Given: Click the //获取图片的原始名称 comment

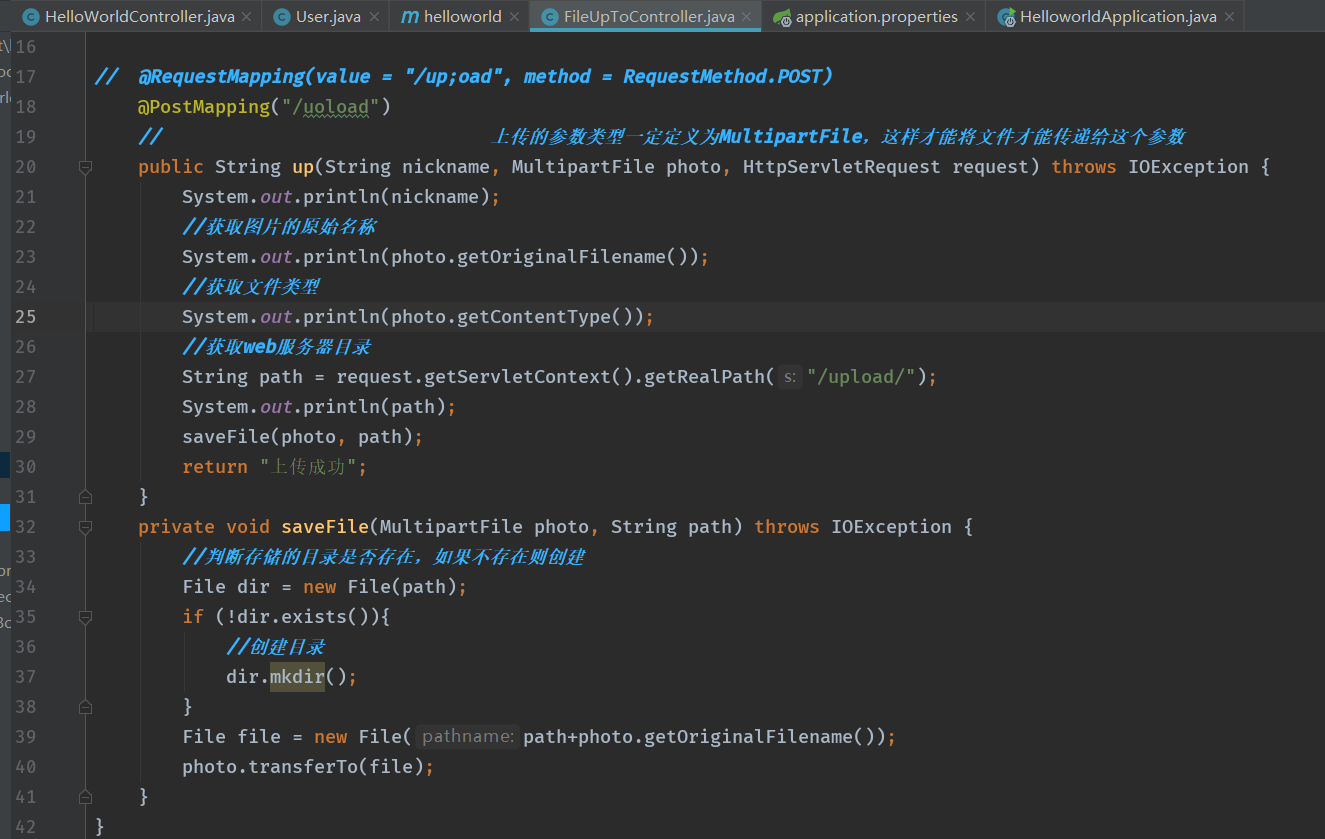Looking at the screenshot, I should (279, 227).
